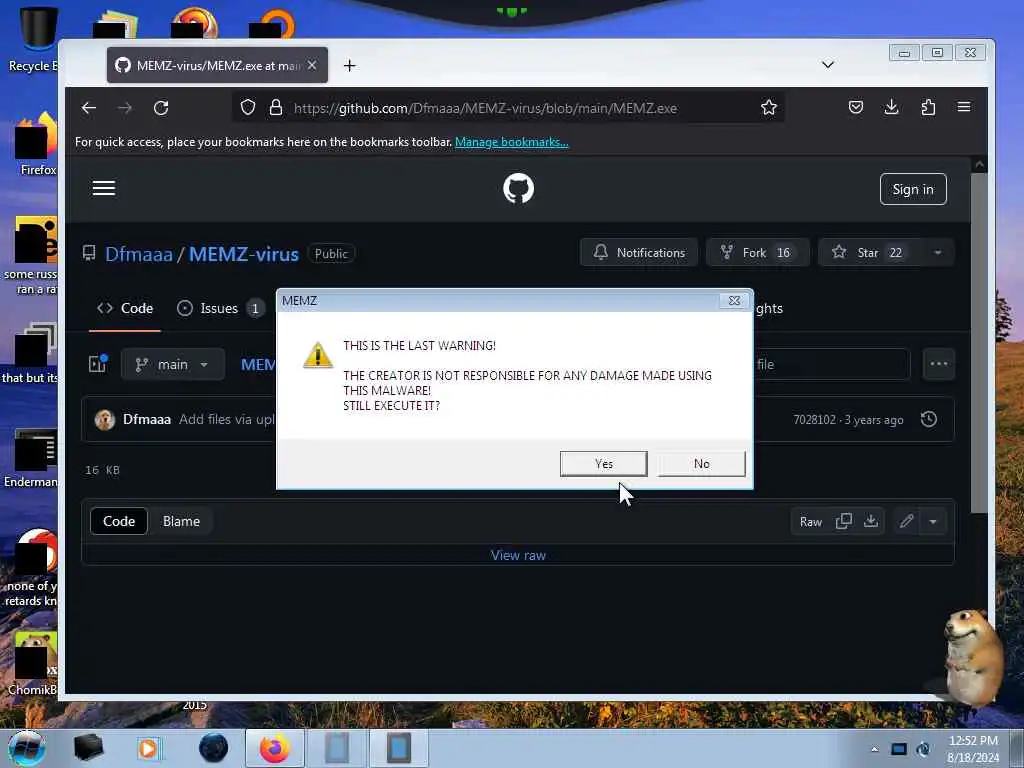The height and width of the screenshot is (768, 1024).
Task: Edit this file pencil icon
Action: click(906, 521)
